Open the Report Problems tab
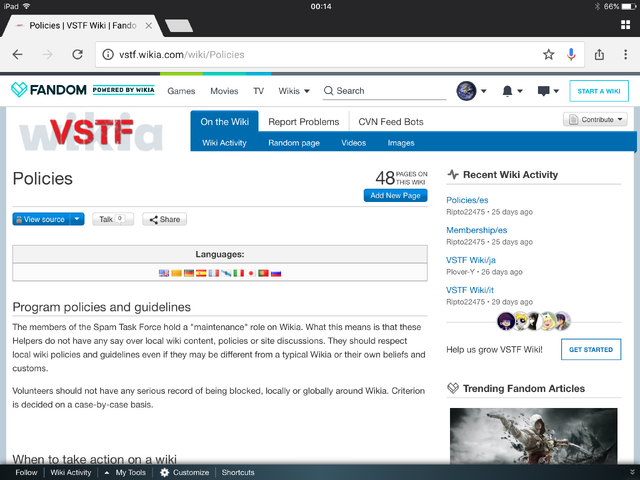The width and height of the screenshot is (640, 480). (304, 122)
